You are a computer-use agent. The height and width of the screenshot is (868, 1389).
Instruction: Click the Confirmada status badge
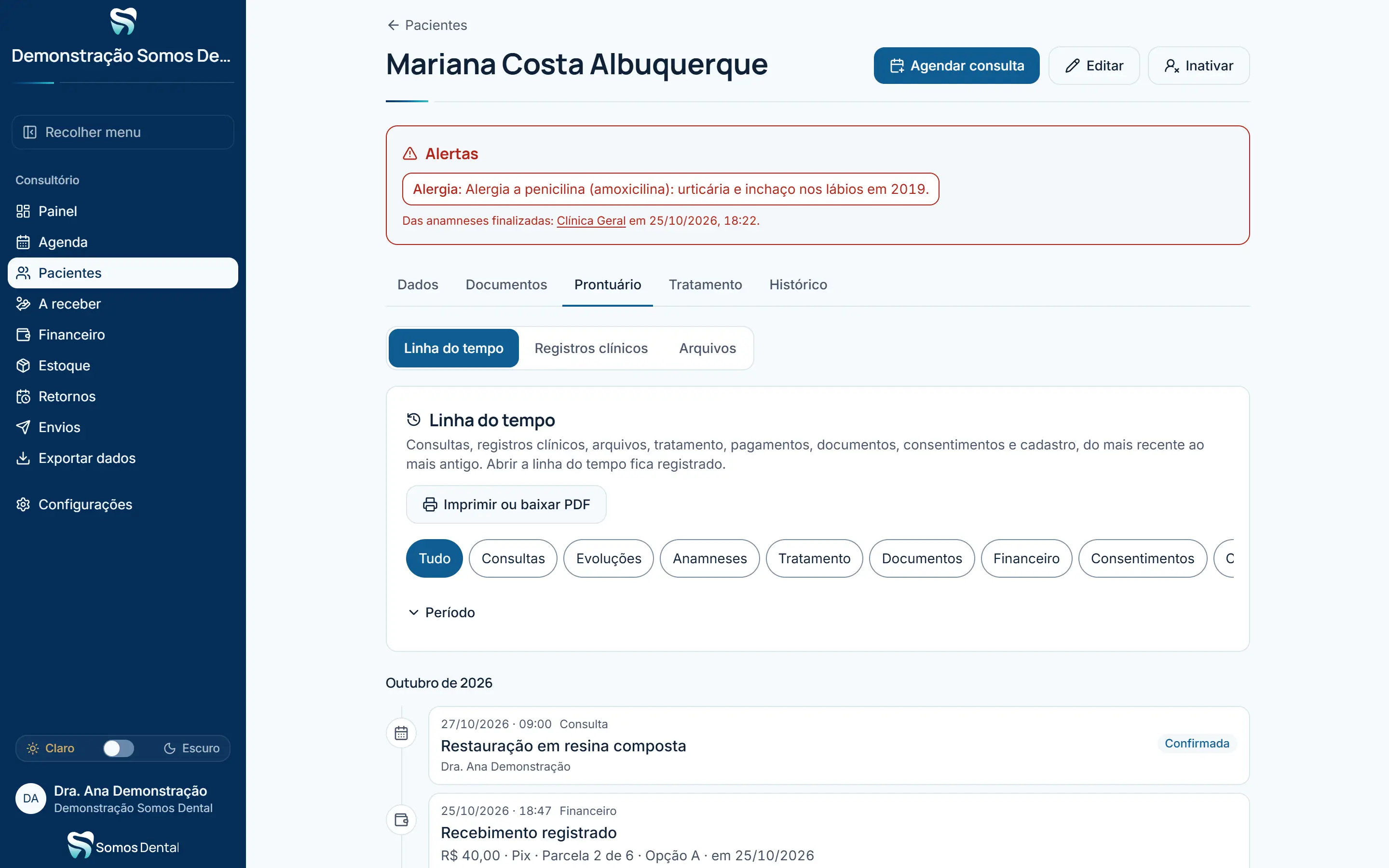pos(1197,744)
